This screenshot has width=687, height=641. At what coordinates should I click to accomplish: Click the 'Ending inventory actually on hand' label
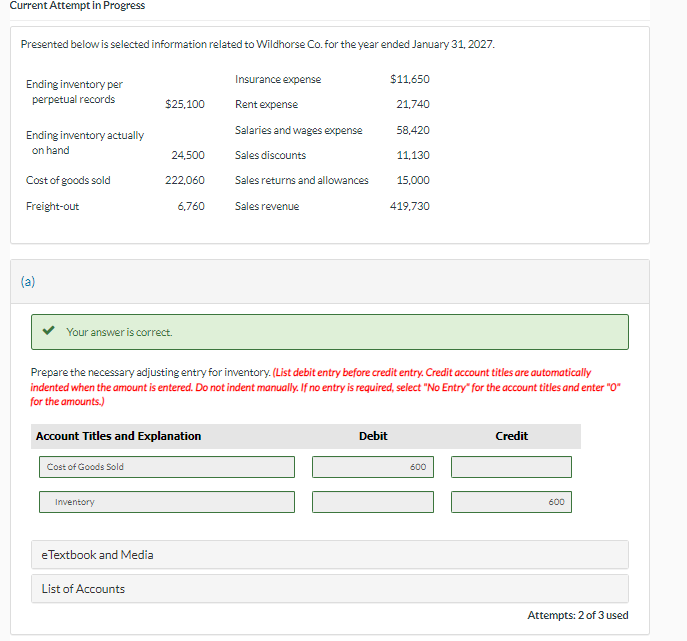(x=85, y=143)
